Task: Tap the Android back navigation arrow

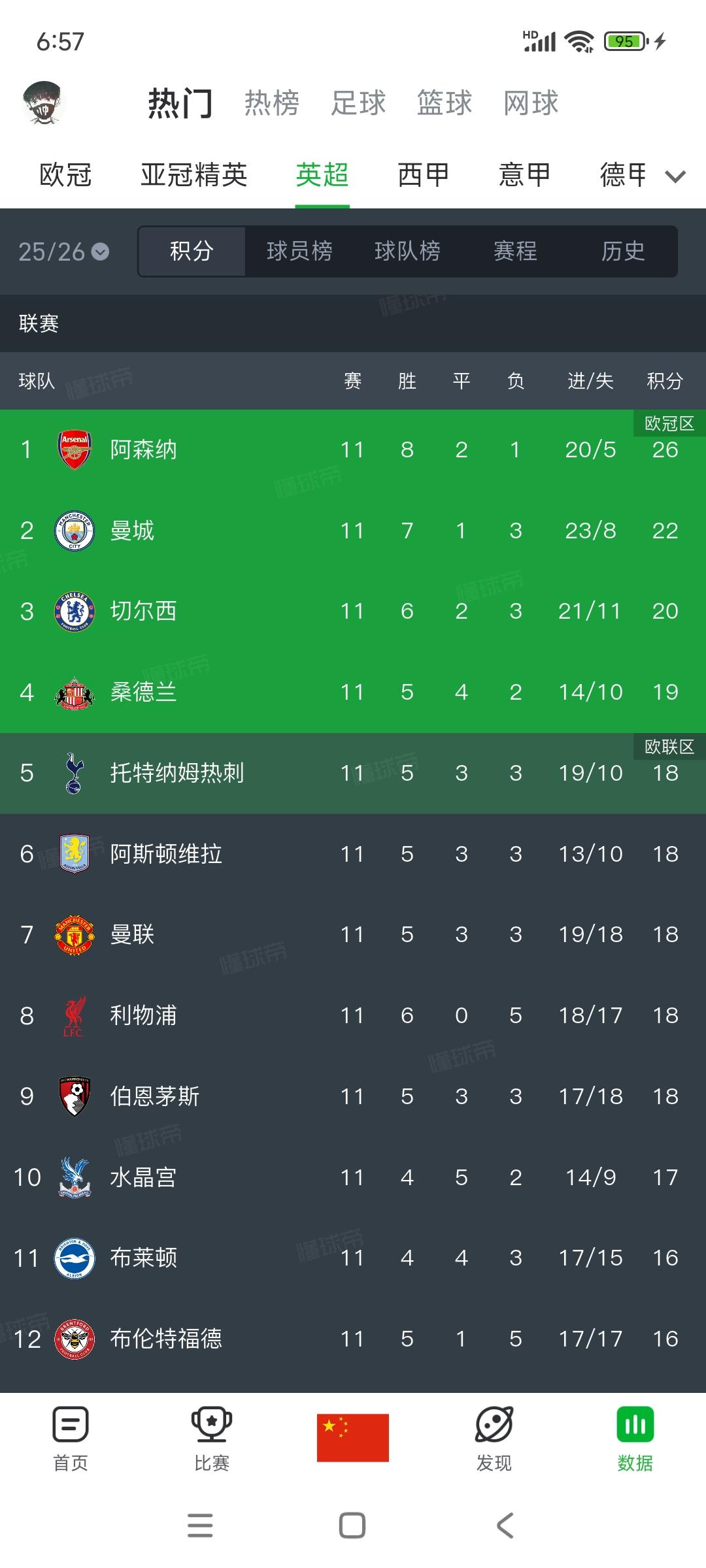Action: tap(505, 1526)
